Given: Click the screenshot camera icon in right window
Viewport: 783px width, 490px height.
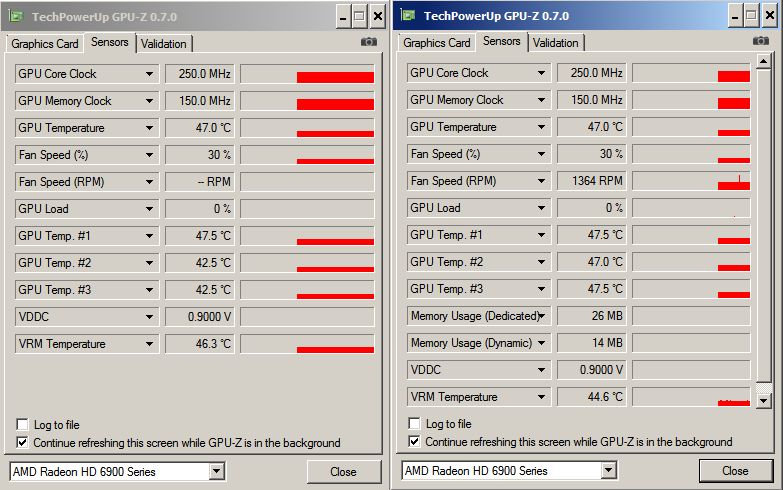Looking at the screenshot, I should click(x=761, y=40).
